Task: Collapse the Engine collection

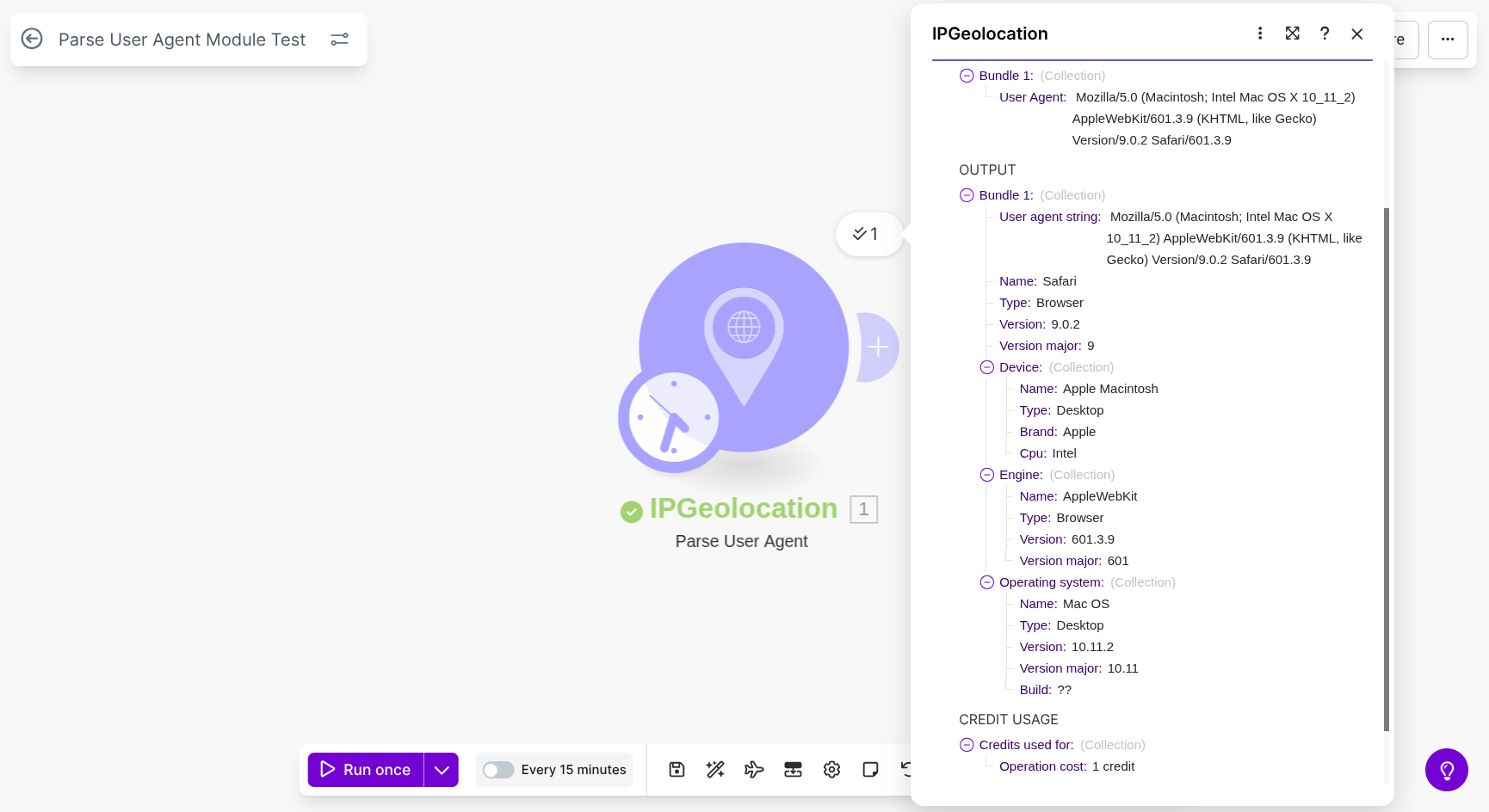Action: tap(987, 475)
